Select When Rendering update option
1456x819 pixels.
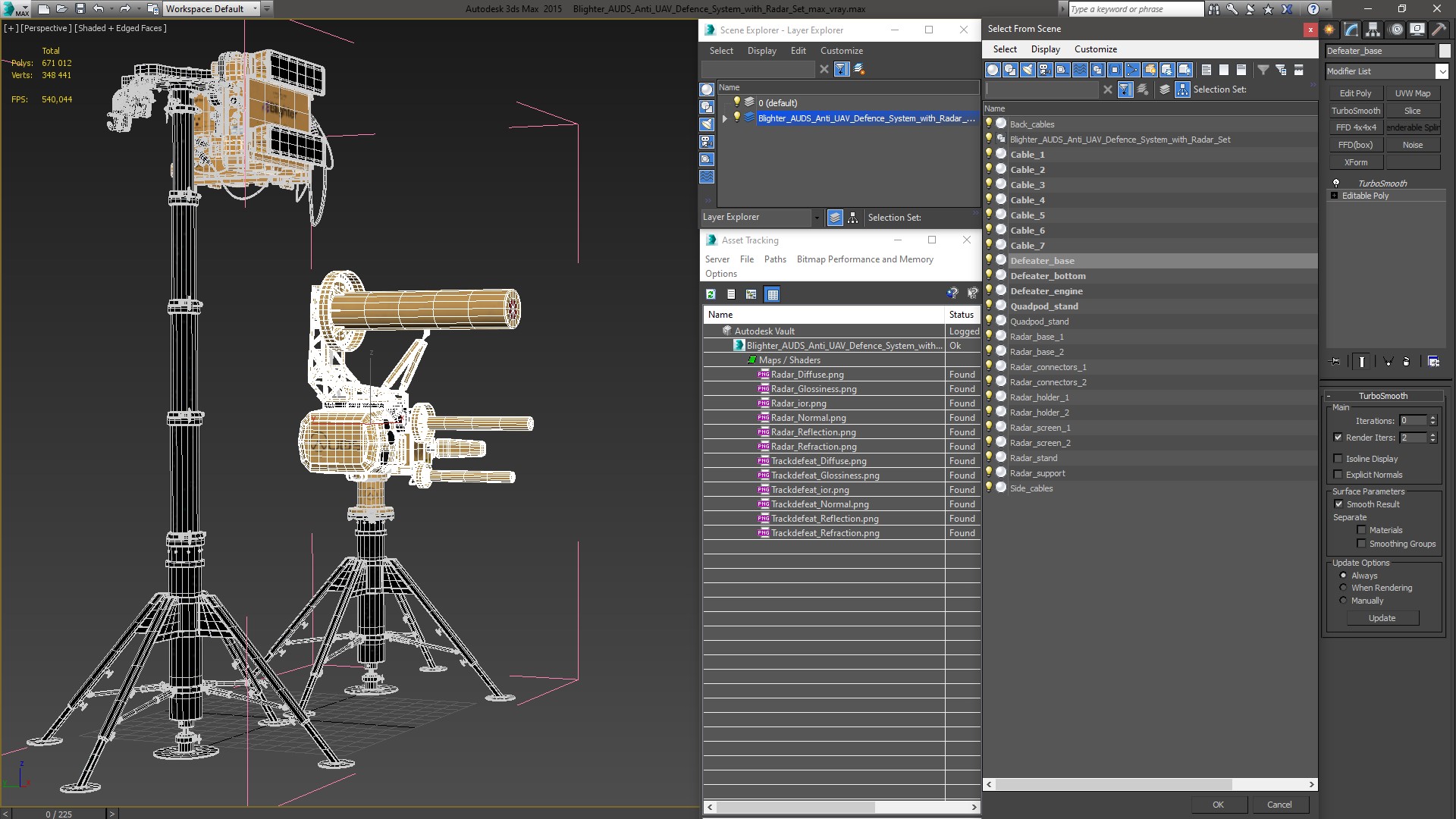tap(1343, 588)
